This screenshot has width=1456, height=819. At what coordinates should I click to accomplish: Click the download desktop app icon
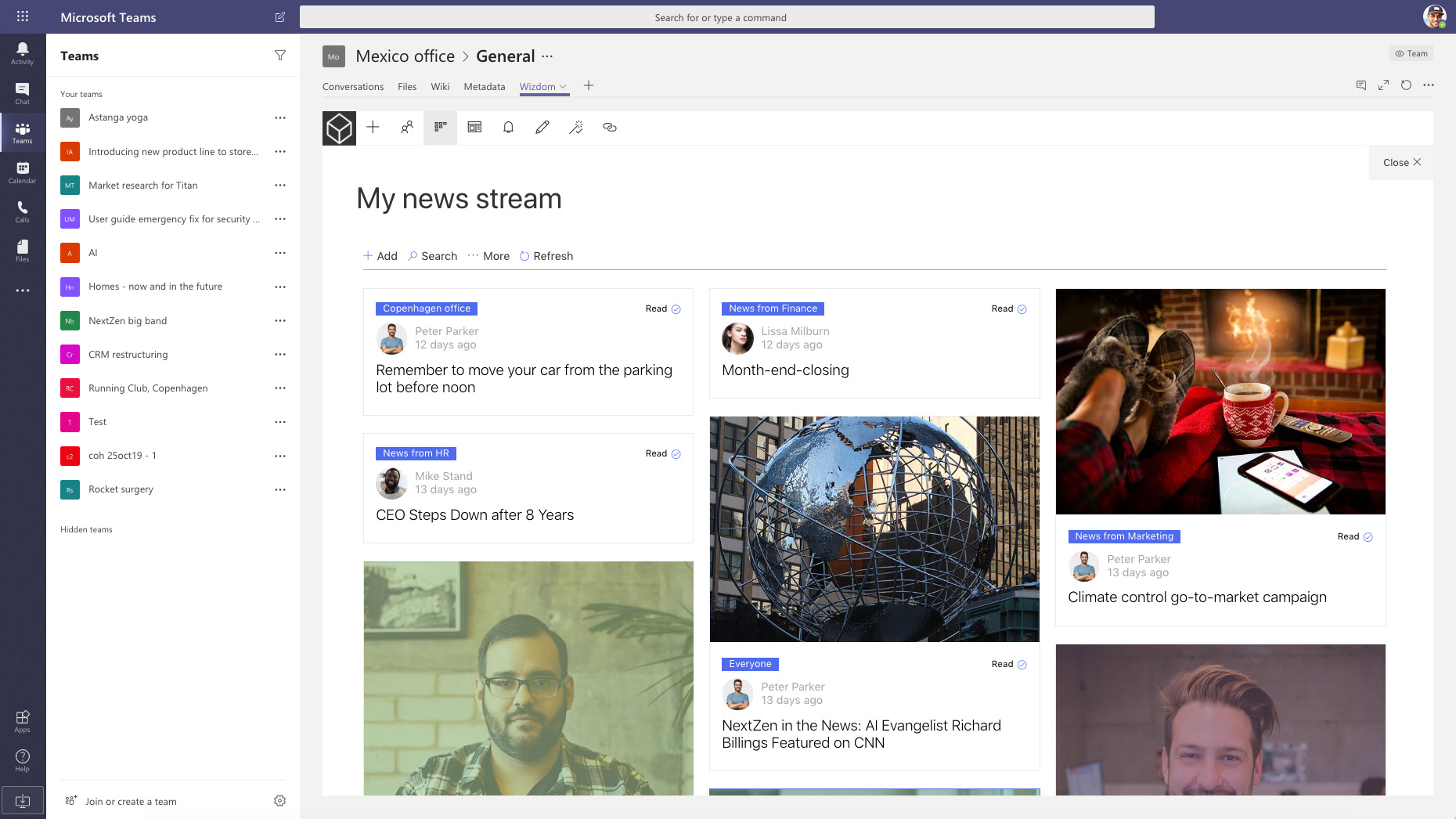coord(23,801)
